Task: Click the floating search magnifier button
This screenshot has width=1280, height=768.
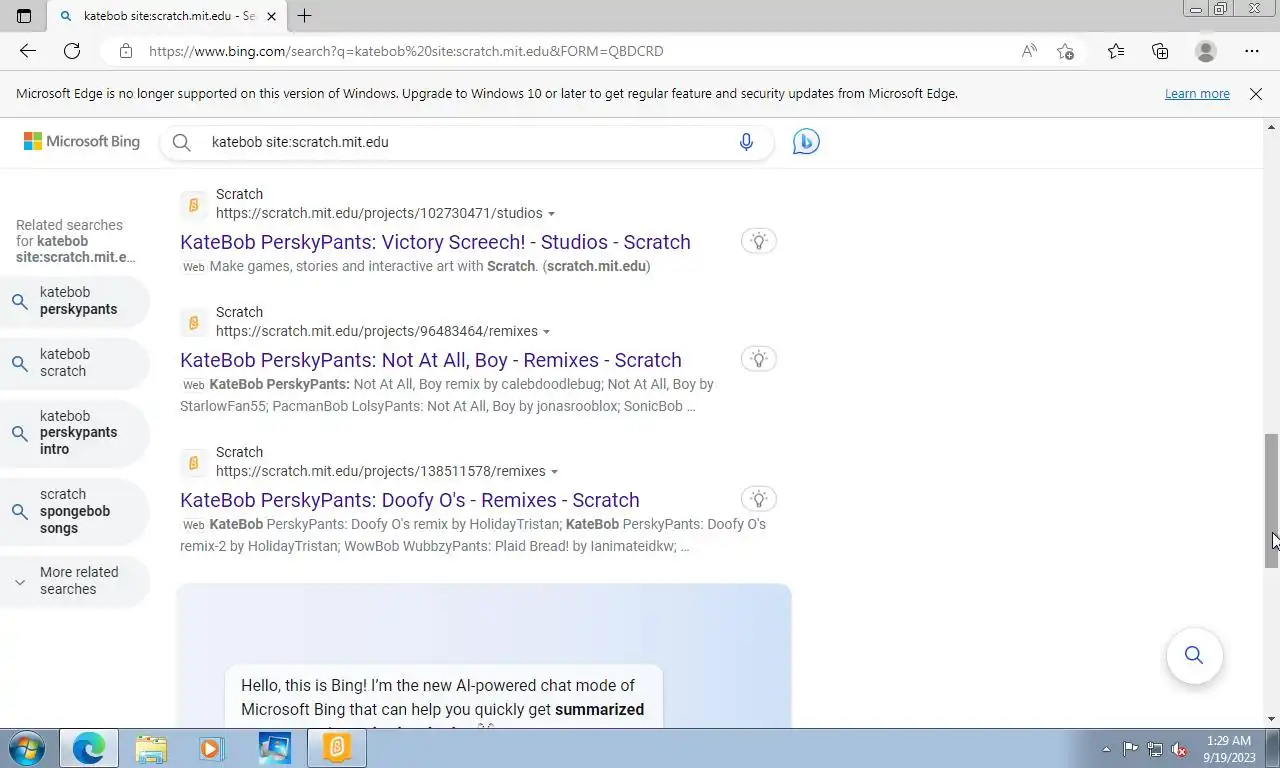Action: point(1194,655)
